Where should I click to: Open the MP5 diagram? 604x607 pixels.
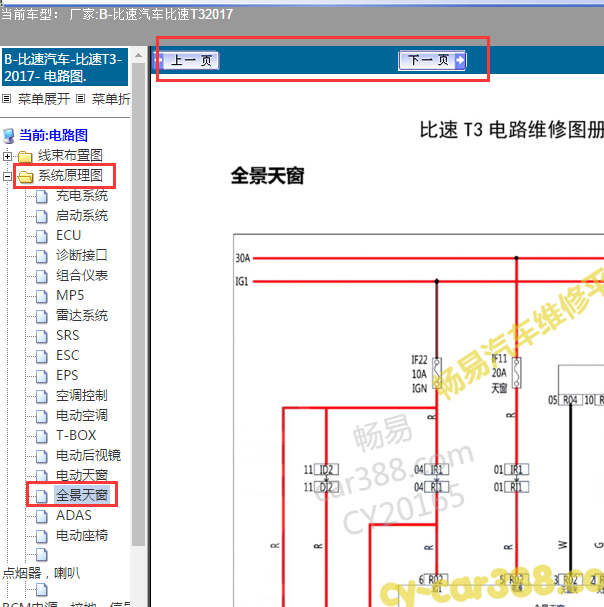coord(70,295)
